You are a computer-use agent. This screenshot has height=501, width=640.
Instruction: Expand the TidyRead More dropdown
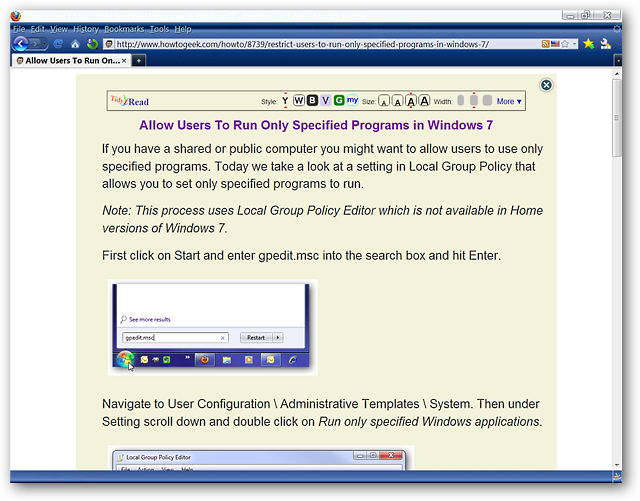click(x=509, y=101)
